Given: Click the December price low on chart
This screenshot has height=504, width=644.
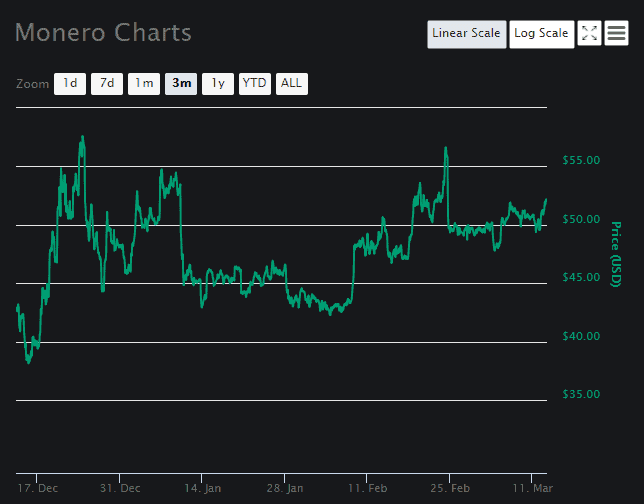Looking at the screenshot, I should tap(28, 362).
